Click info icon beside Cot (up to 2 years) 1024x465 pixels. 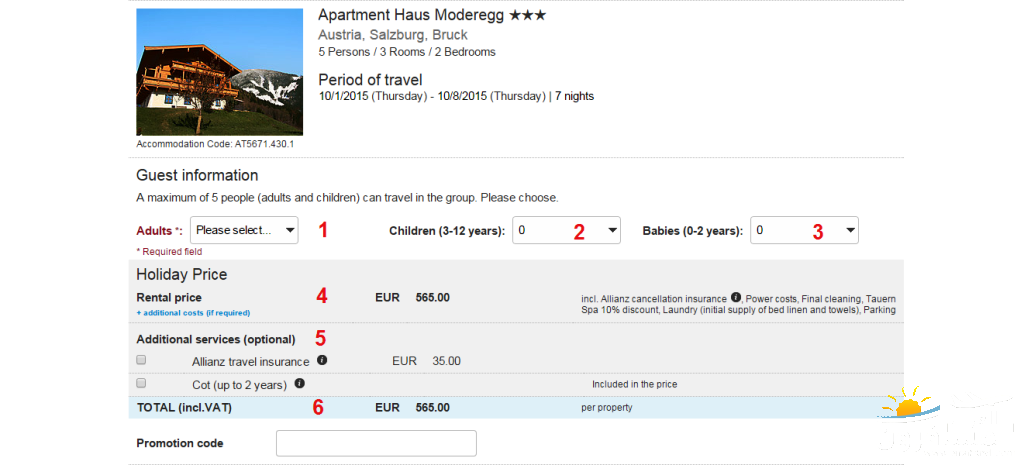pyautogui.click(x=299, y=383)
